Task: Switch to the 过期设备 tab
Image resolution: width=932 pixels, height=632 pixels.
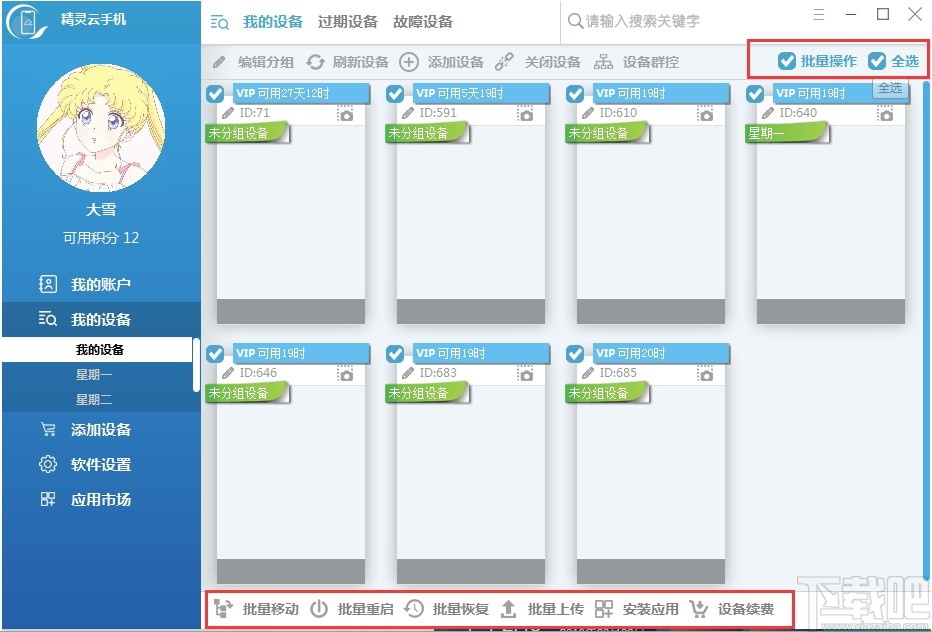Action: 348,22
